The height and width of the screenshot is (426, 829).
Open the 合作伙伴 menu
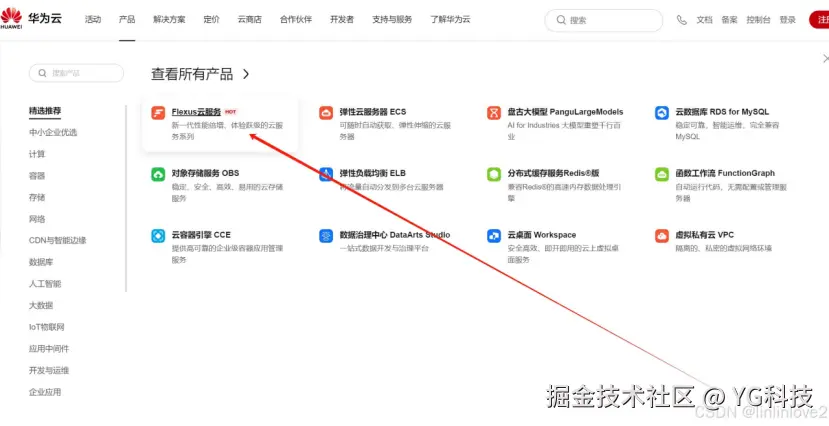[x=296, y=20]
